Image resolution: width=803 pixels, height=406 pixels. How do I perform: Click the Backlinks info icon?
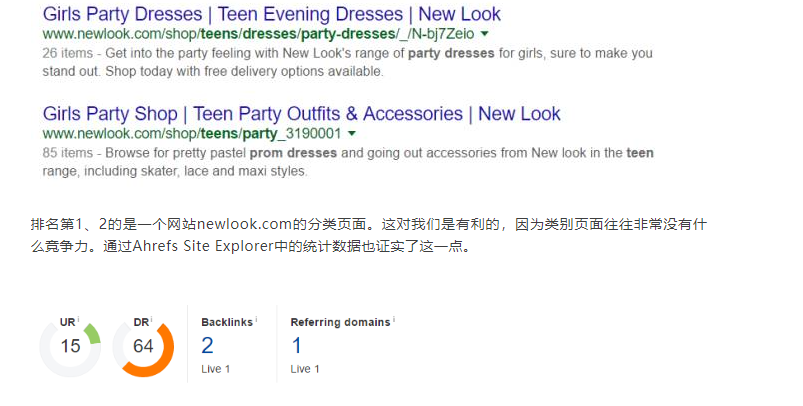click(256, 319)
